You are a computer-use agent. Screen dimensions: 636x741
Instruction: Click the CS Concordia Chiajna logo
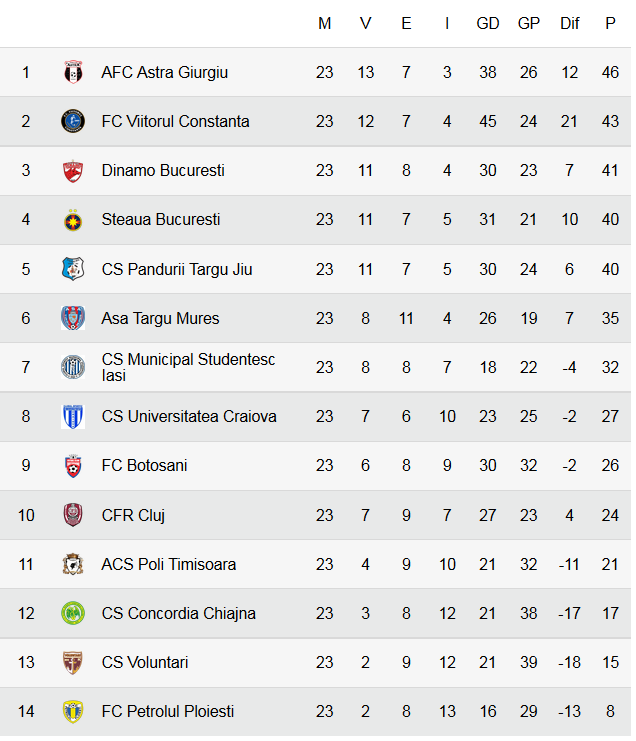(73, 613)
